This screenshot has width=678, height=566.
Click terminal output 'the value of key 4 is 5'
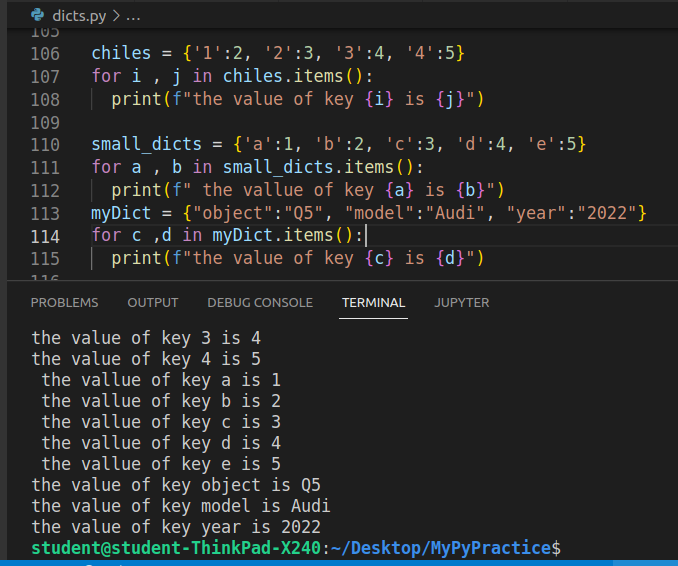(x=146, y=359)
